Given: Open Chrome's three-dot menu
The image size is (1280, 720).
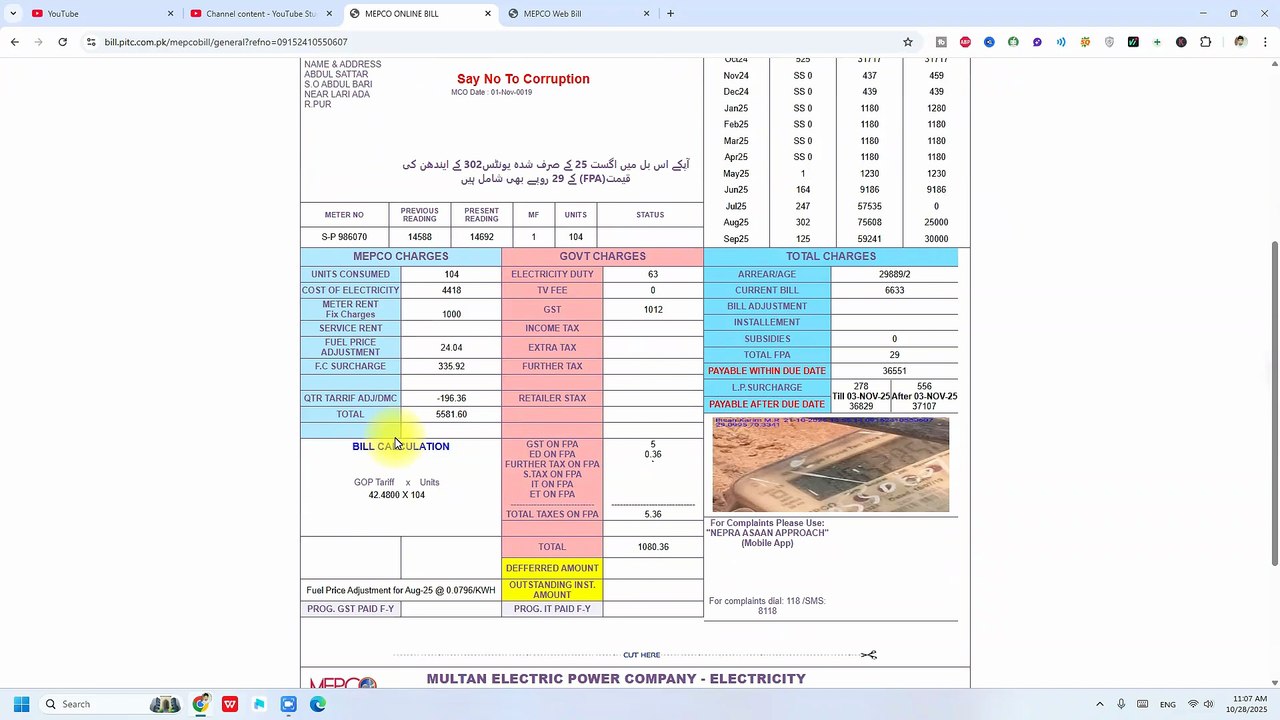Looking at the screenshot, I should (x=1265, y=42).
